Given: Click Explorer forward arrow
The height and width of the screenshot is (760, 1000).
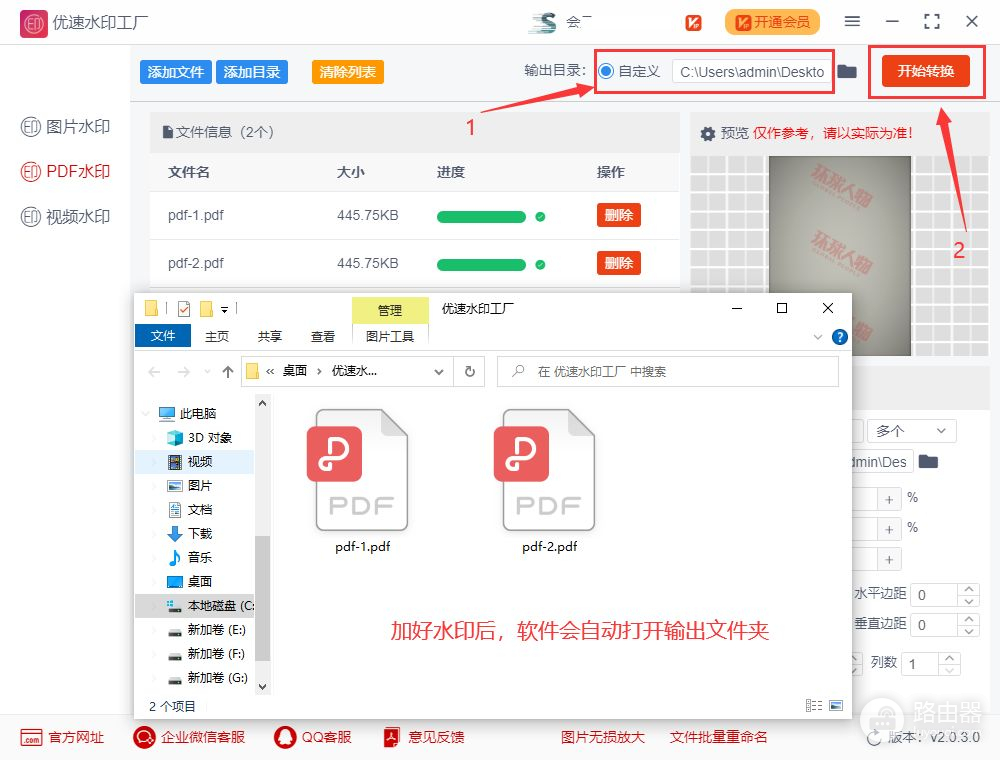Looking at the screenshot, I should (x=184, y=372).
